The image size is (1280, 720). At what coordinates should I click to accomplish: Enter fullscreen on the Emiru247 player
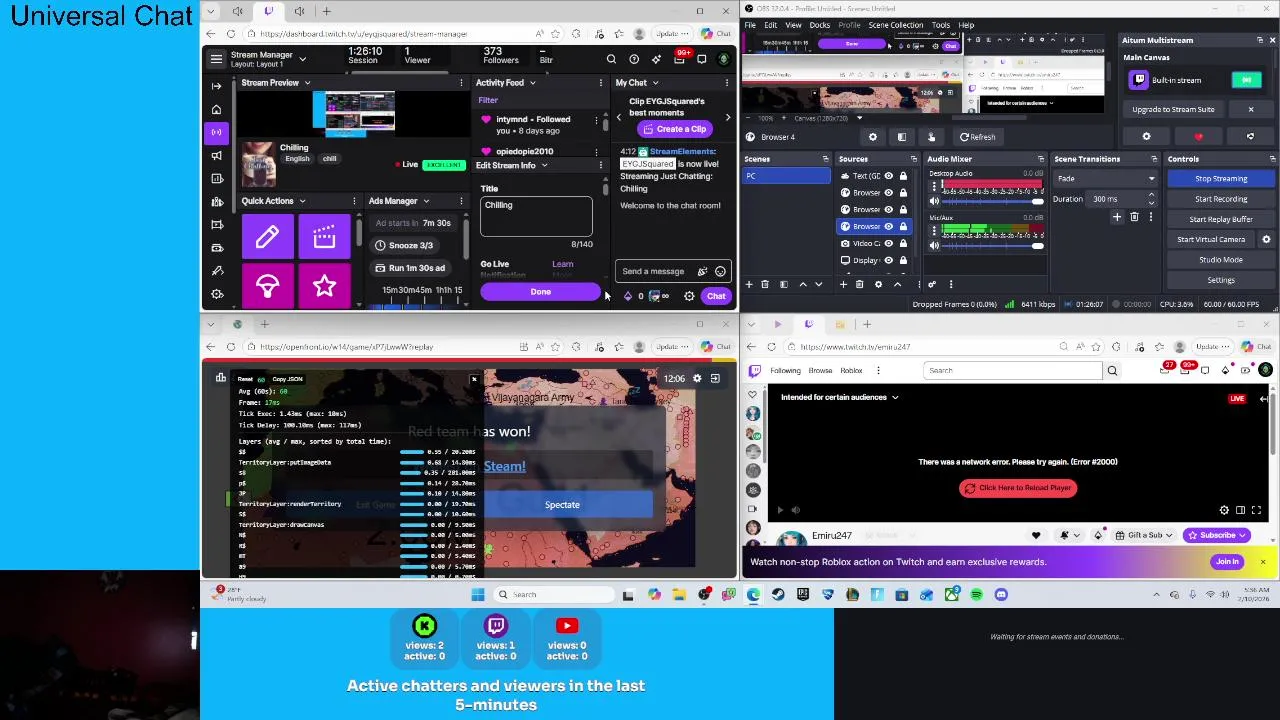click(1256, 510)
